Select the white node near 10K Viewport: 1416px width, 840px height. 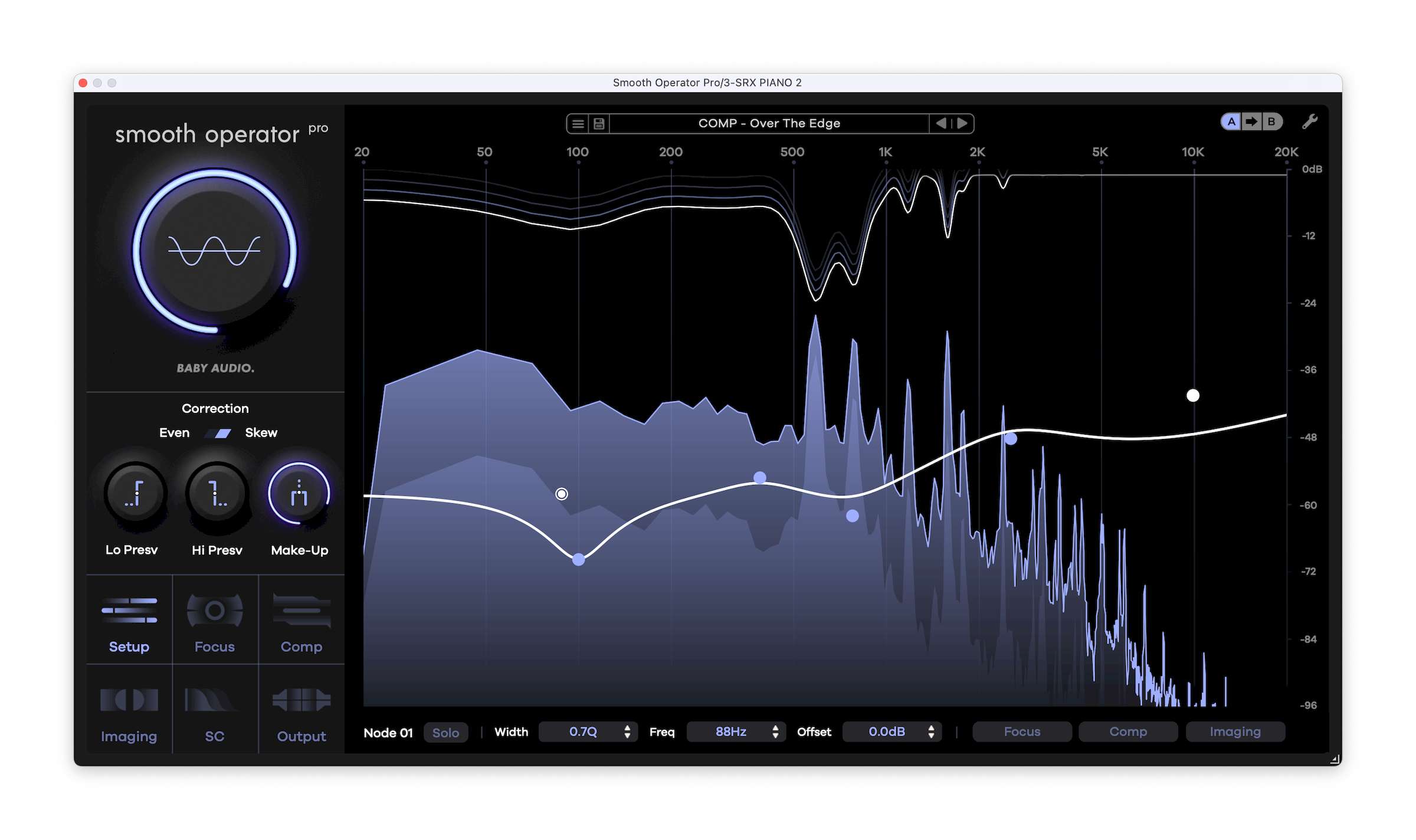[1193, 395]
